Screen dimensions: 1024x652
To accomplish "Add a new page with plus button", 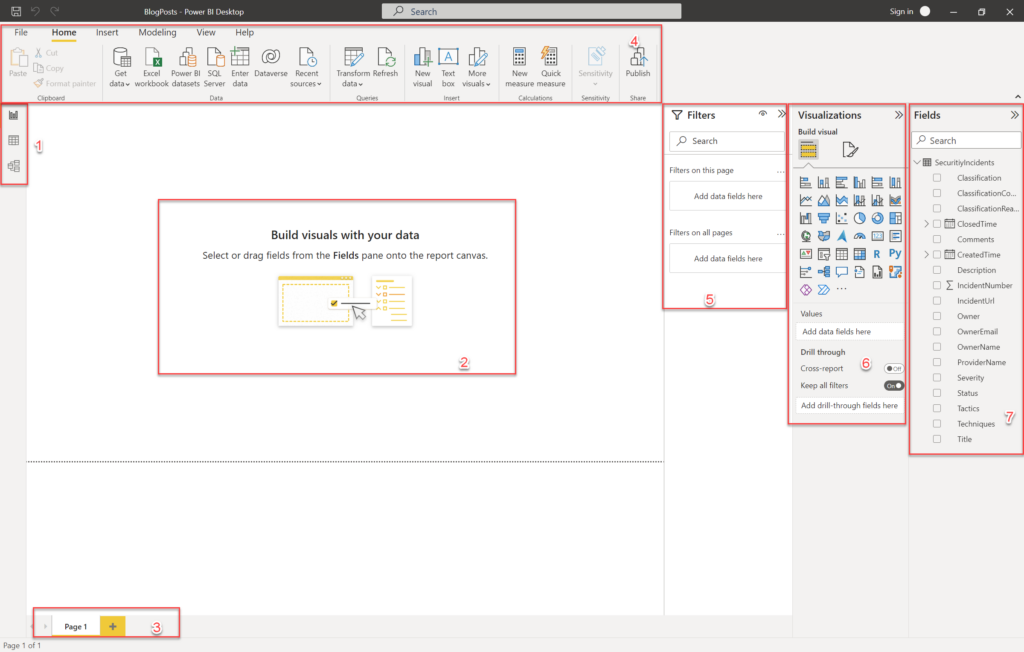I will [x=112, y=627].
